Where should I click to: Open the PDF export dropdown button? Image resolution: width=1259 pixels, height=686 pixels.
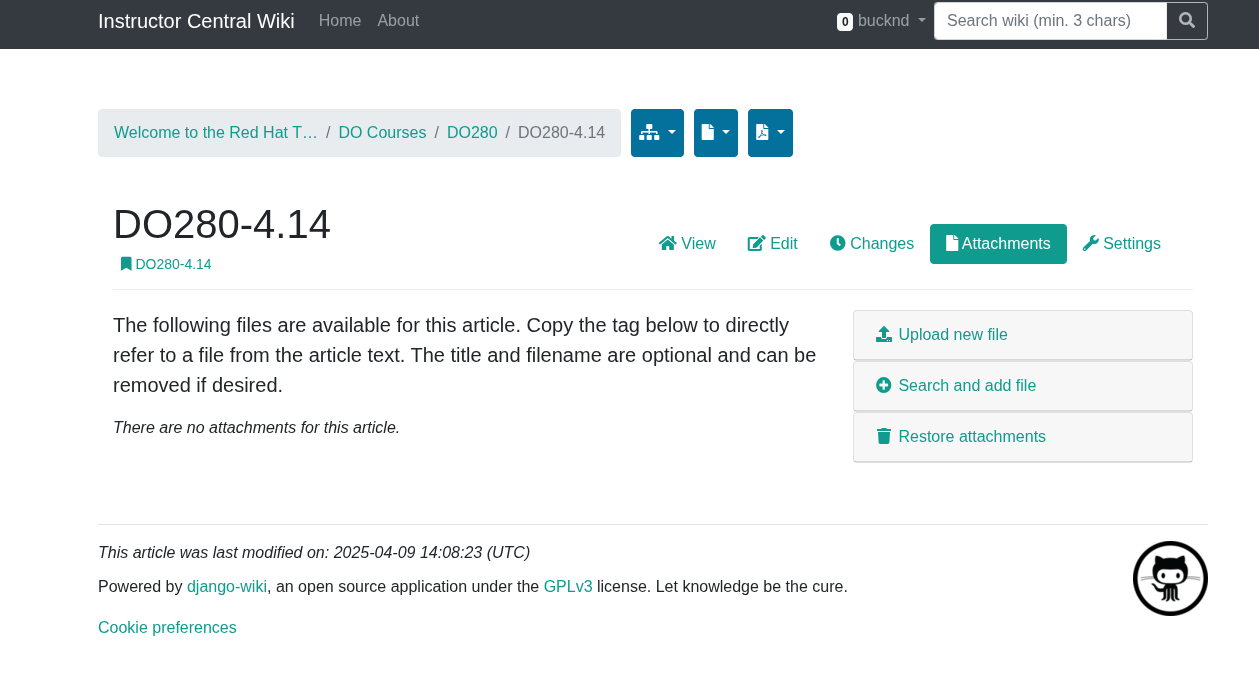[x=770, y=133]
